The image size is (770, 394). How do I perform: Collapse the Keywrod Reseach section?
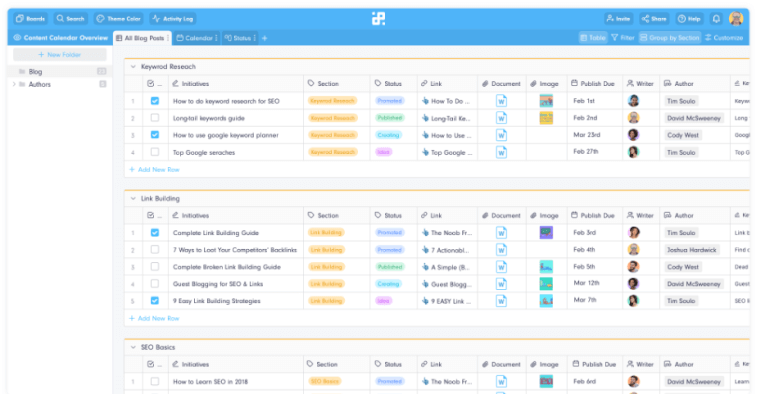(133, 66)
